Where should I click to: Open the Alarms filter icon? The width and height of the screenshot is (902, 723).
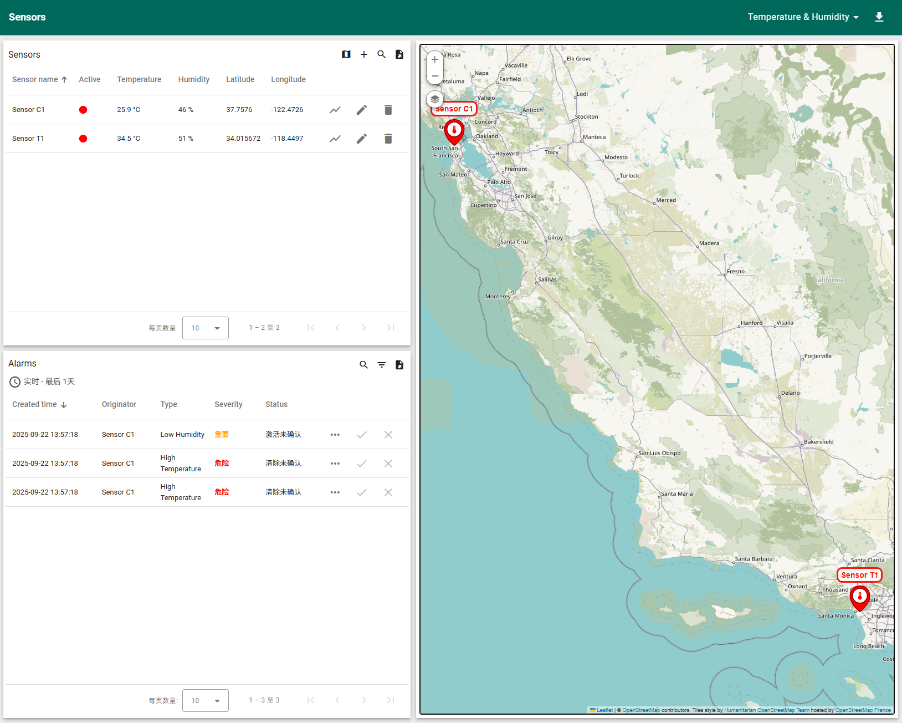[x=381, y=365]
